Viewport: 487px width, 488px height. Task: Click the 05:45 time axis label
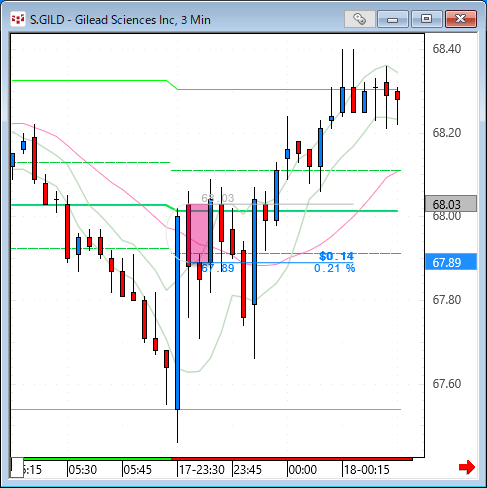[137, 470]
